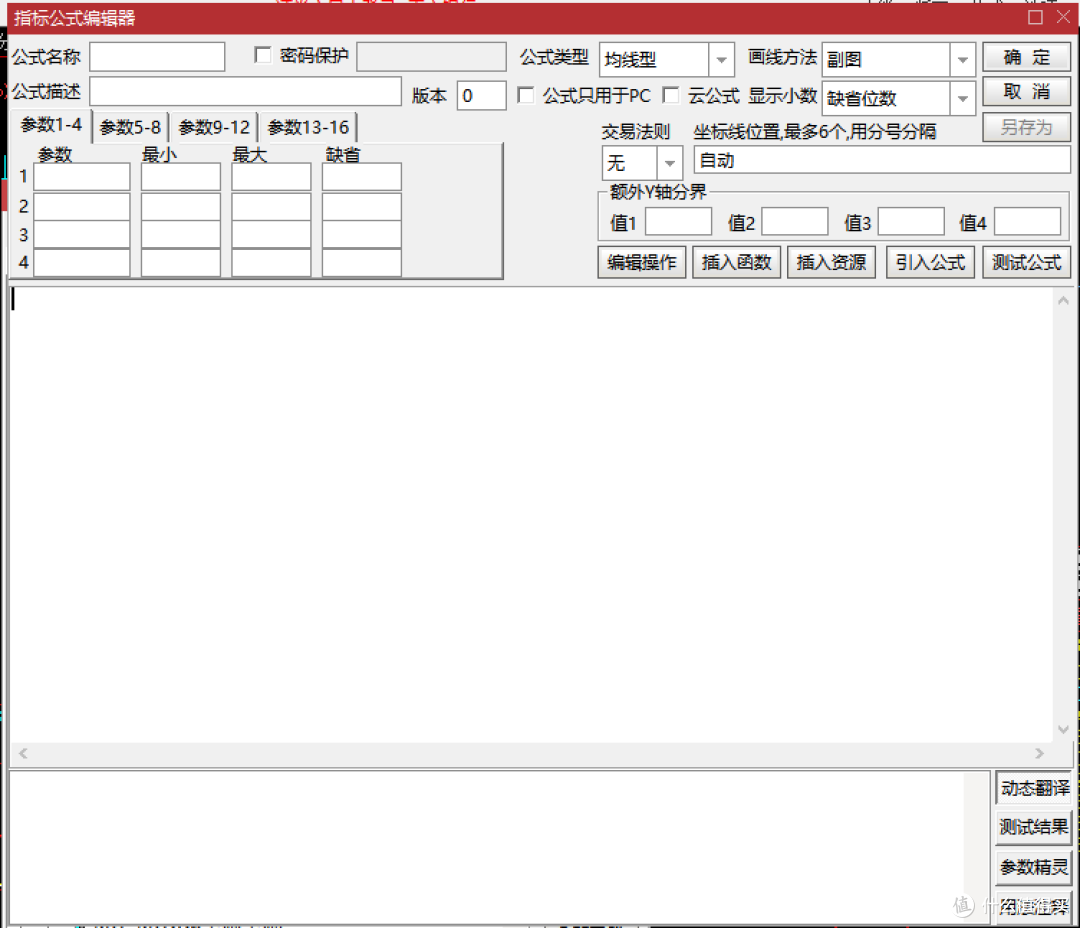The width and height of the screenshot is (1080, 928).
Task: Expand the 交易法则 dropdown
Action: tap(669, 163)
